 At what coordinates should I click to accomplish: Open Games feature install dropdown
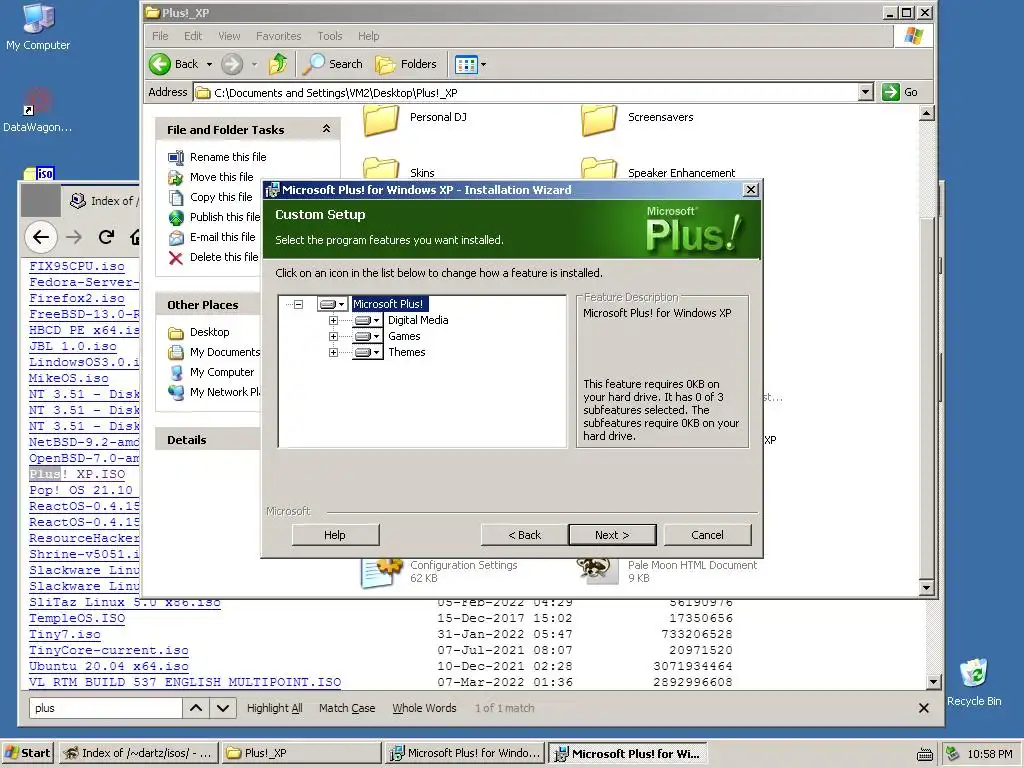point(367,336)
